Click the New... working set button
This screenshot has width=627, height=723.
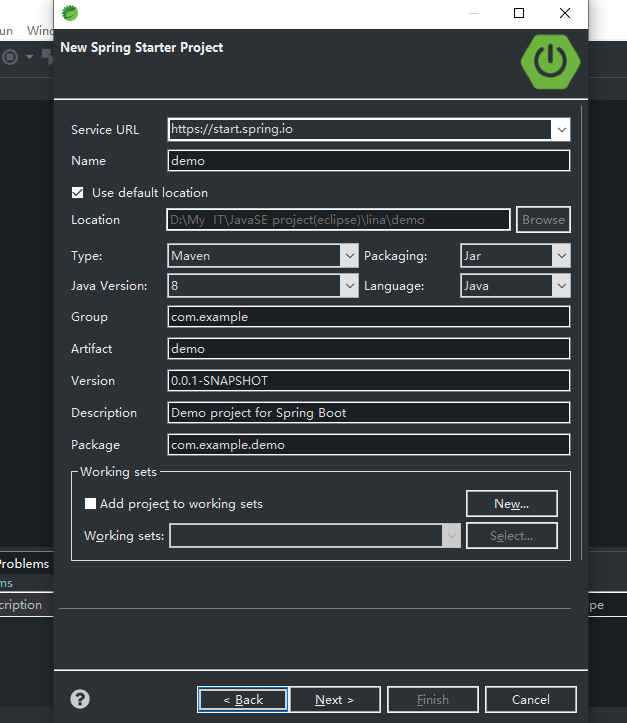[512, 504]
